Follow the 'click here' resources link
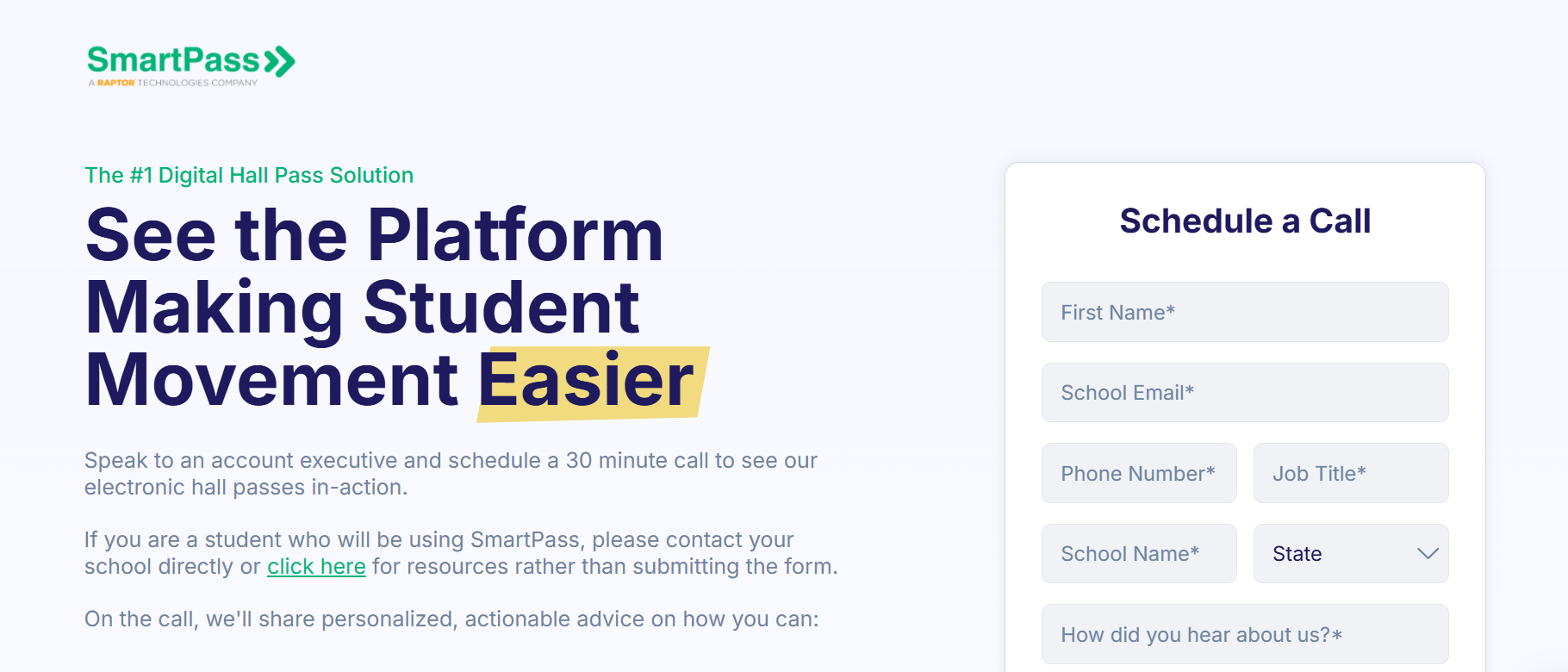Image resolution: width=1568 pixels, height=672 pixels. click(x=316, y=566)
